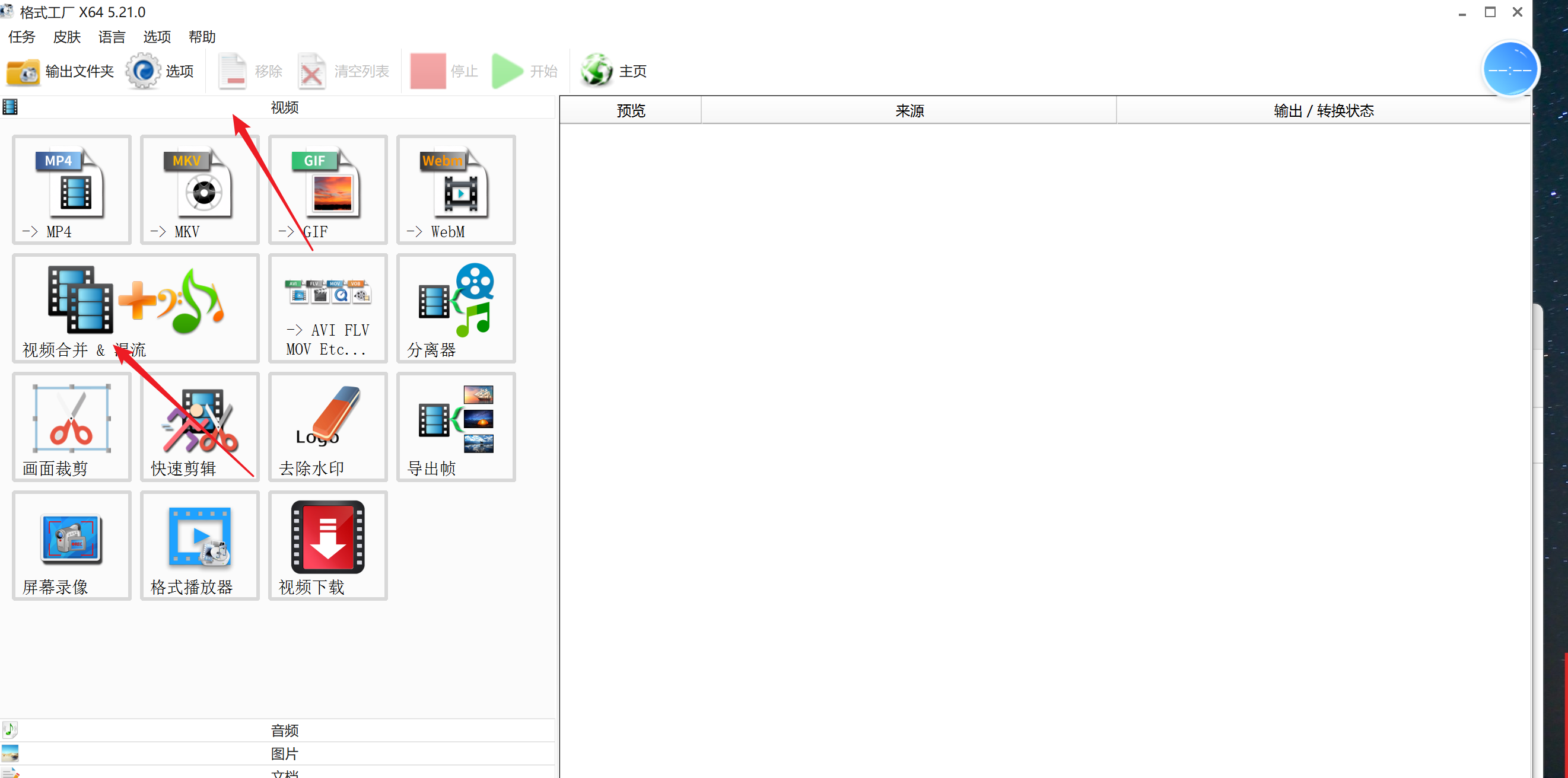1568x778 pixels.
Task: Open the 去除水印 logo remover
Action: click(x=327, y=427)
